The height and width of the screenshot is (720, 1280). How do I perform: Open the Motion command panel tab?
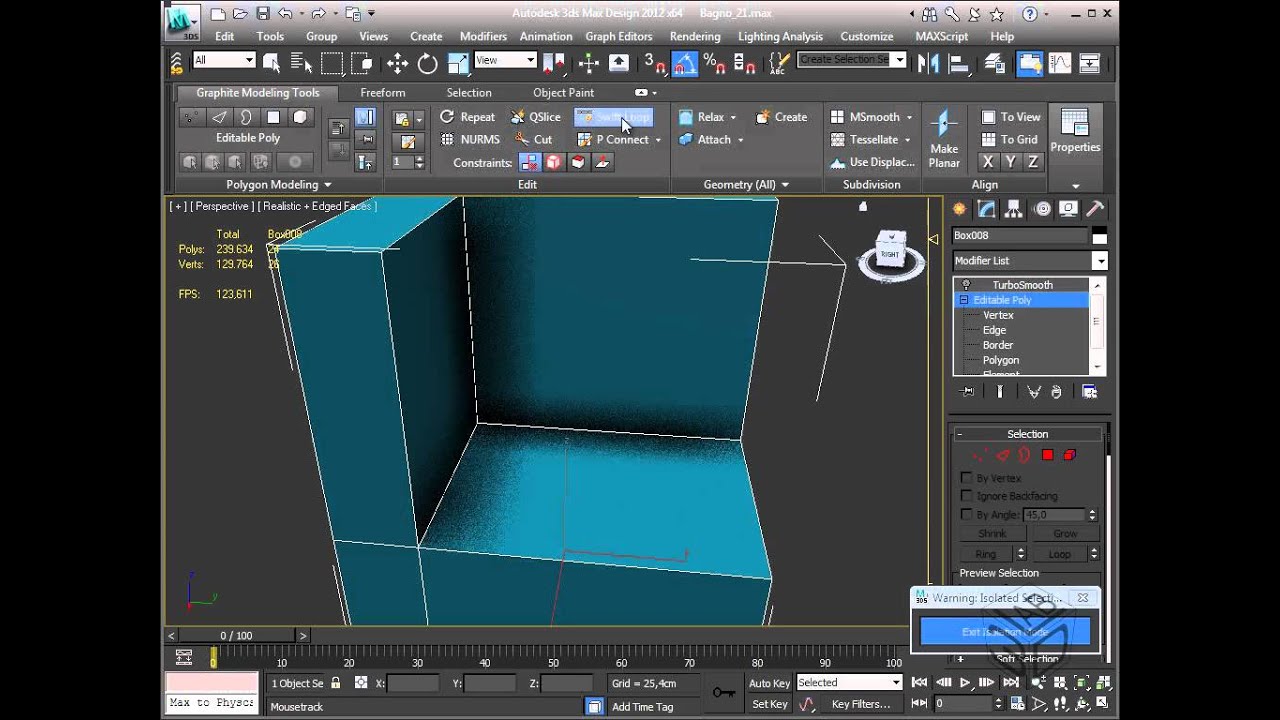tap(1042, 209)
